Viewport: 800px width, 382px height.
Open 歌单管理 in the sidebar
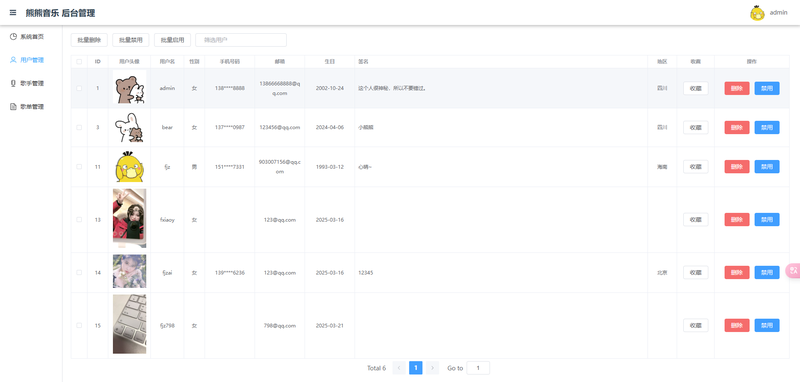tap(31, 107)
